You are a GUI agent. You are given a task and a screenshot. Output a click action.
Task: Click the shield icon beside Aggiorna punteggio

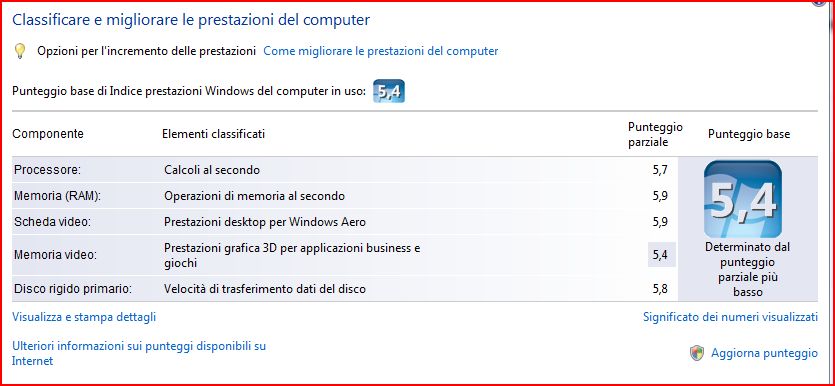click(697, 353)
